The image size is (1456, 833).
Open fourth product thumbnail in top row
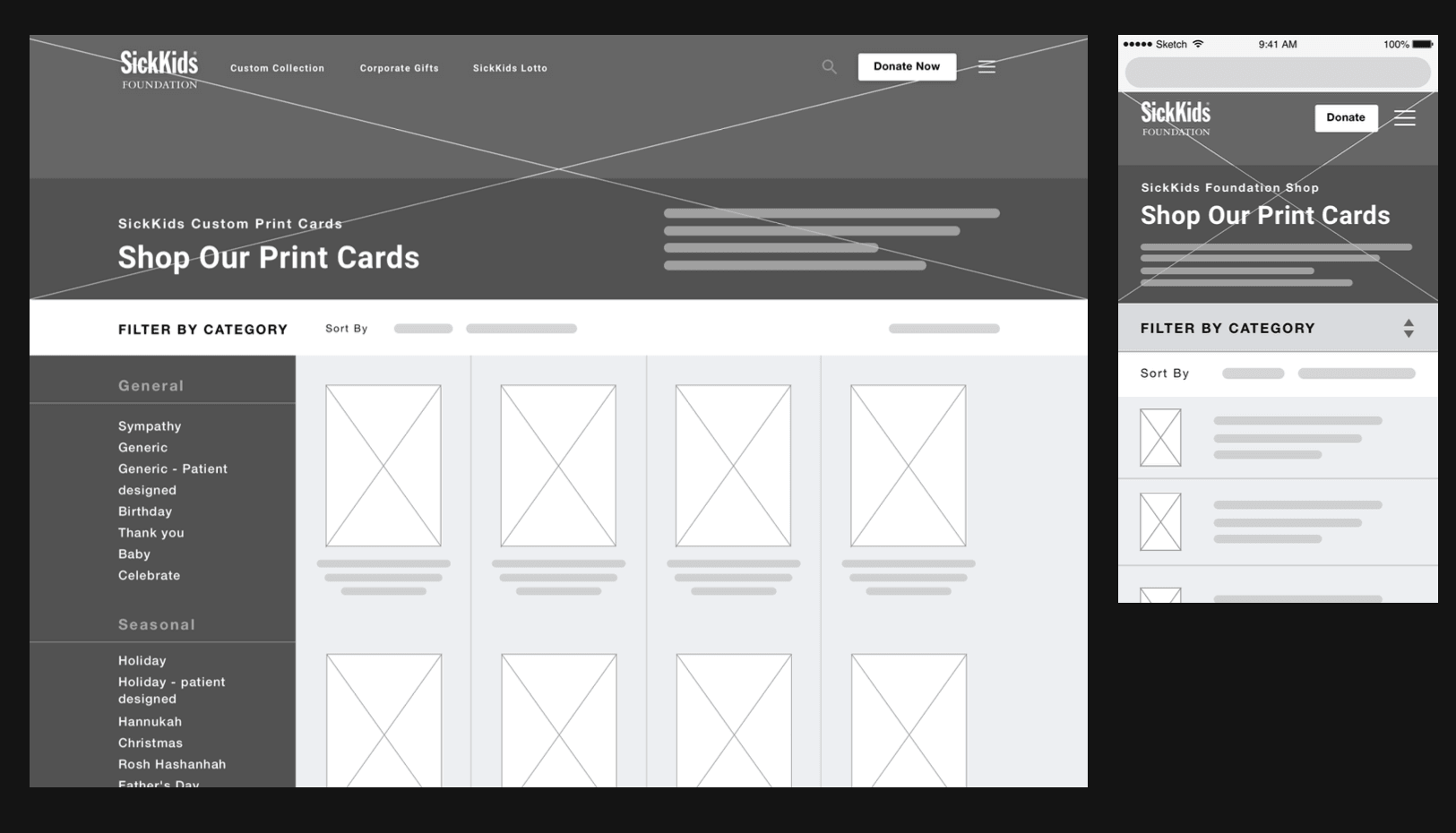[x=909, y=466]
